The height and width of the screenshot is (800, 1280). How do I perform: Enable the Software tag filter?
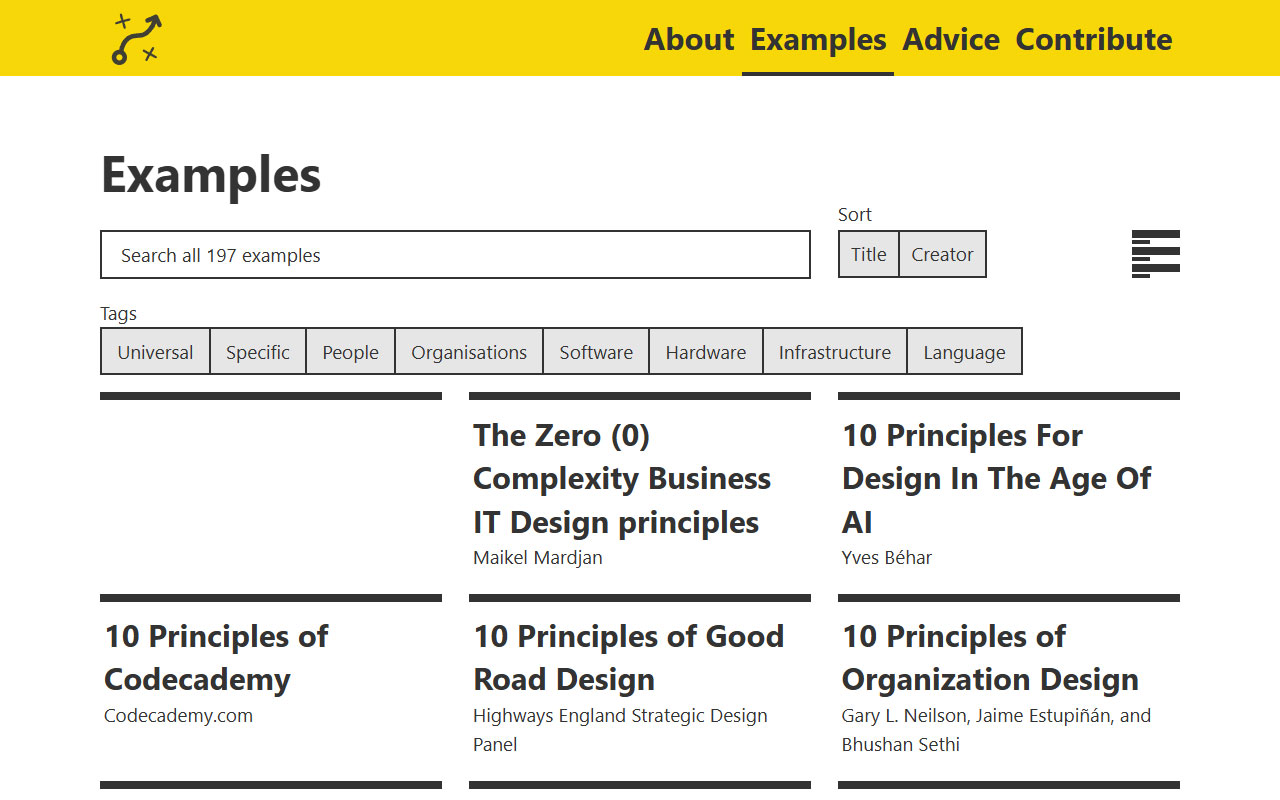pyautogui.click(x=596, y=351)
